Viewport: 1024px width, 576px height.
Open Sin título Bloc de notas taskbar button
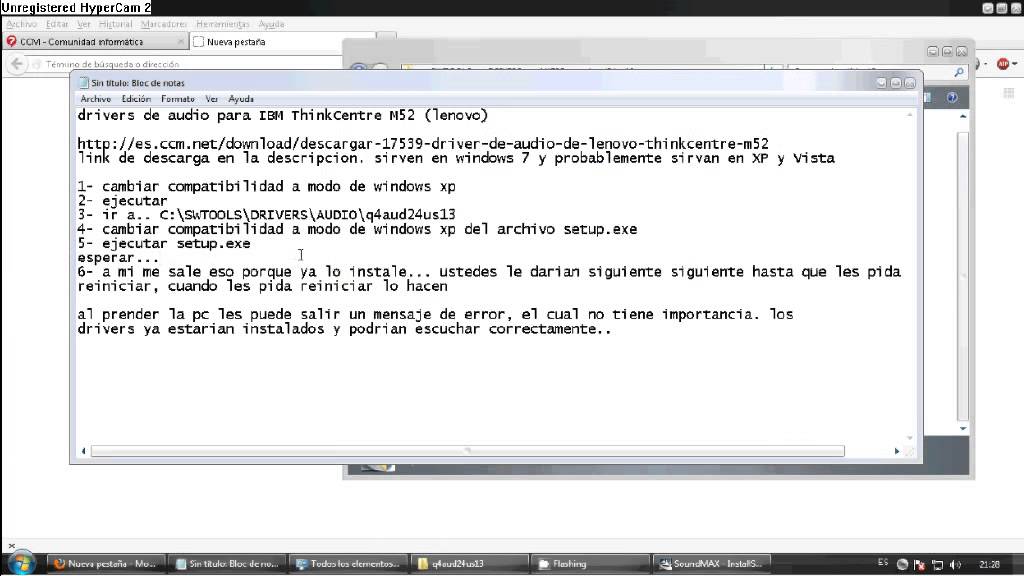227,564
